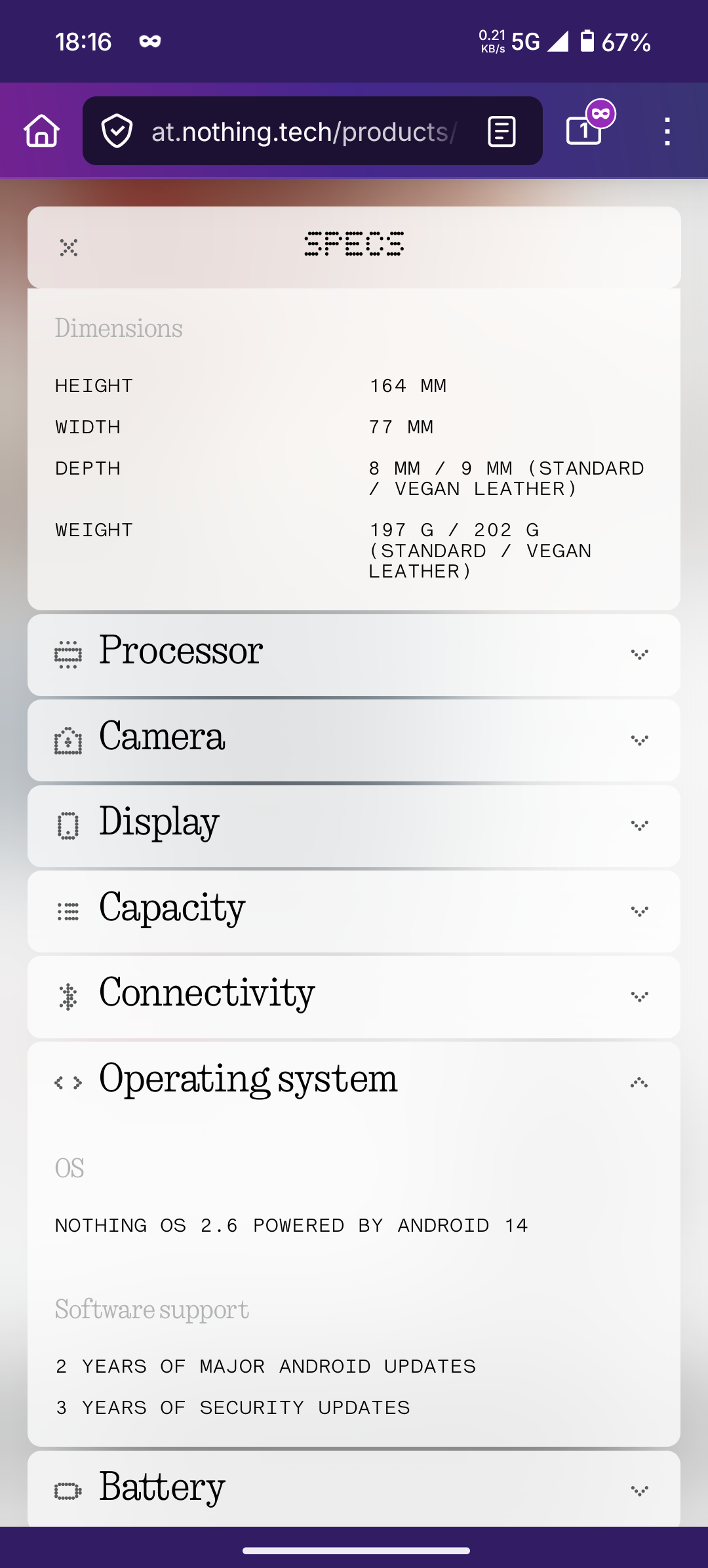Open site security shield info
Screen dimensions: 708x1568
pos(117,131)
